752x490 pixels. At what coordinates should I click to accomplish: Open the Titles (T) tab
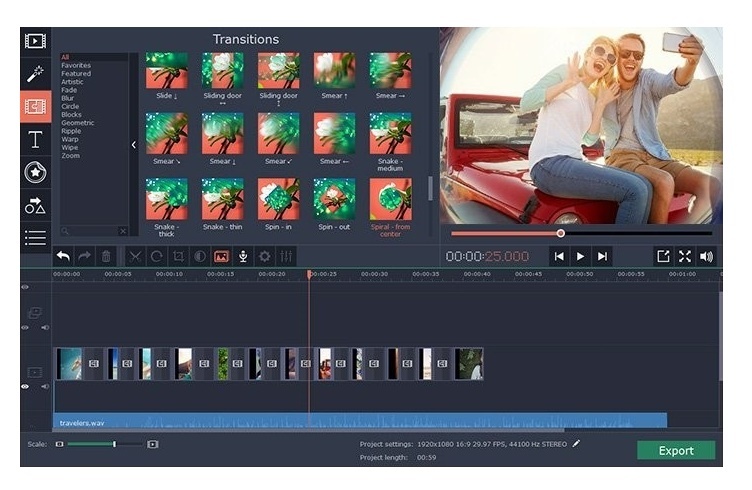[x=35, y=140]
